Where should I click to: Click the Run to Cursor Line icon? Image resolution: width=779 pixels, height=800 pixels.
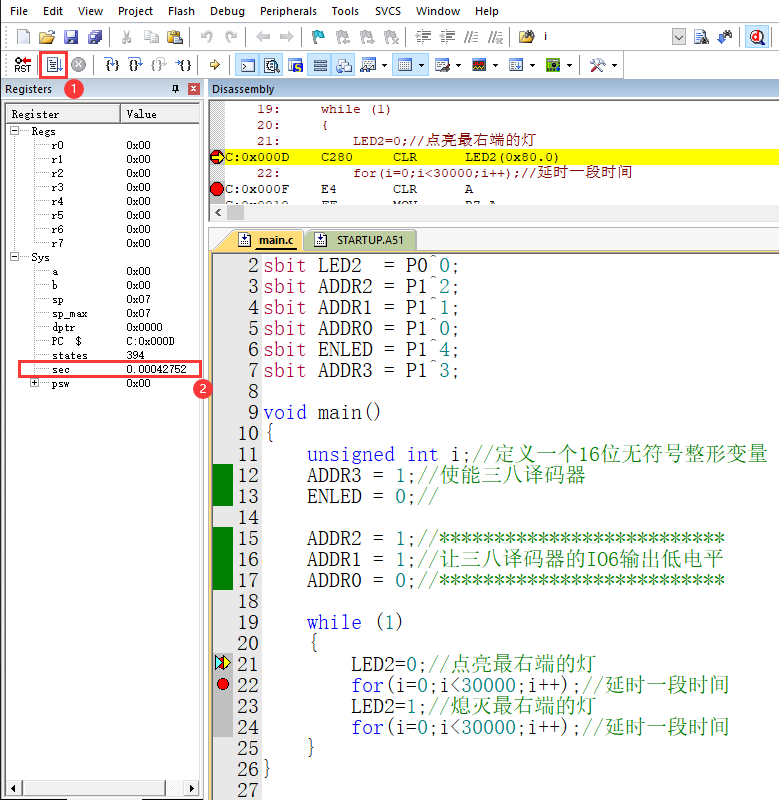pyautogui.click(x=184, y=65)
